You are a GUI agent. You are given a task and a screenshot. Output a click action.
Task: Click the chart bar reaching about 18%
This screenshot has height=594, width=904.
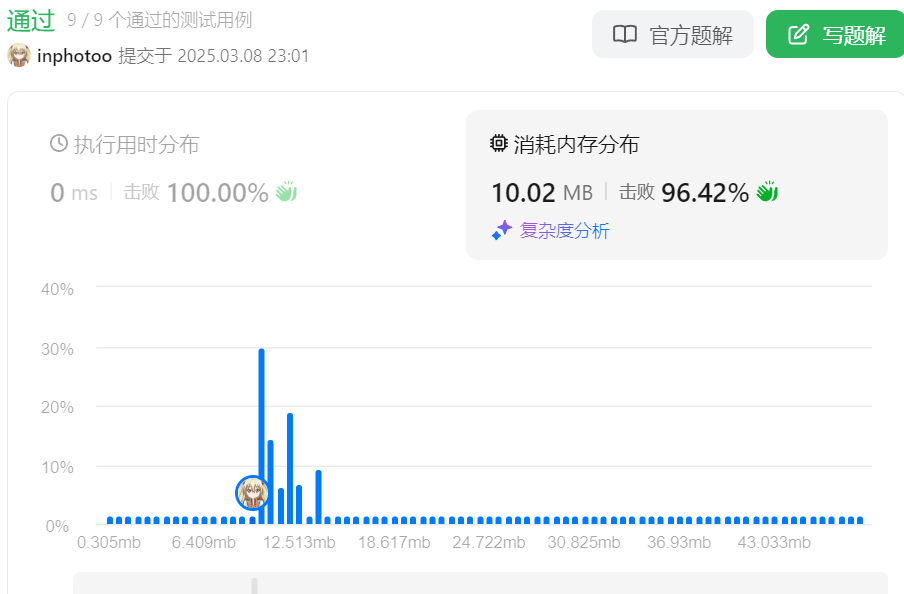coord(290,468)
